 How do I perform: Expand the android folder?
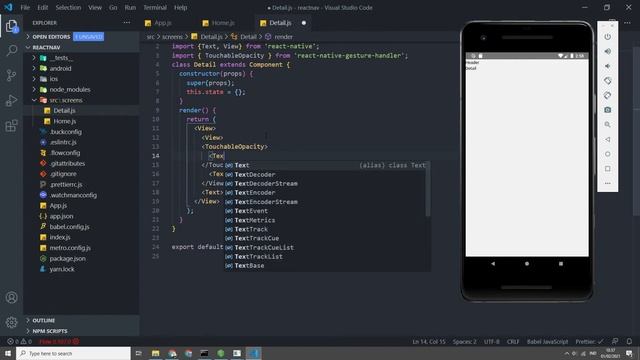coord(81,69)
